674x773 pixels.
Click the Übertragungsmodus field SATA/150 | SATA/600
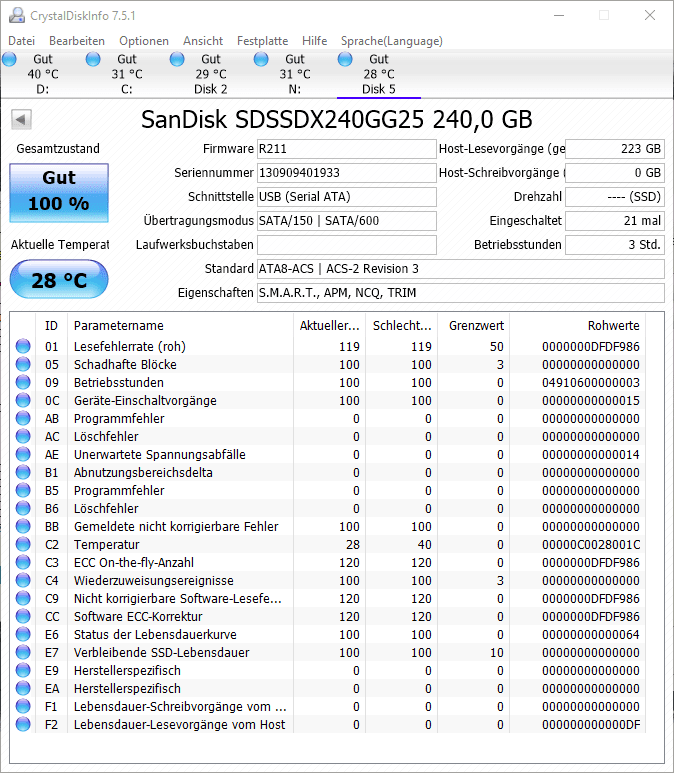[x=347, y=221]
